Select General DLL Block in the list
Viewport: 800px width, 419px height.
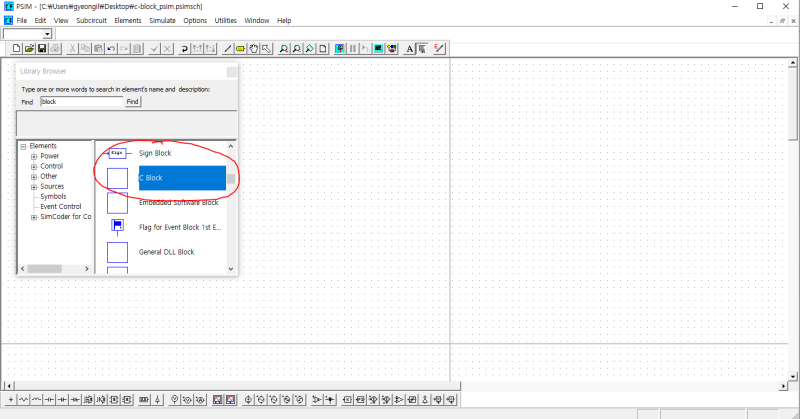[x=166, y=252]
